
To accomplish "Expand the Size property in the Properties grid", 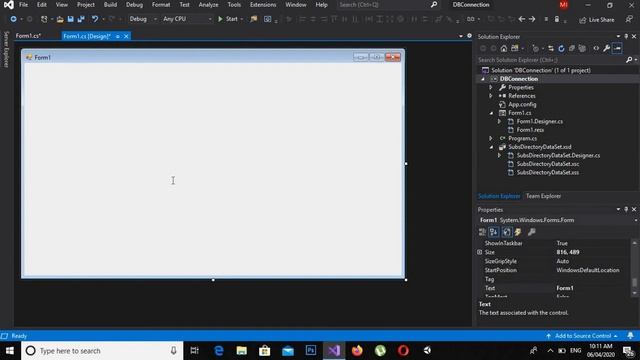I will (x=480, y=252).
